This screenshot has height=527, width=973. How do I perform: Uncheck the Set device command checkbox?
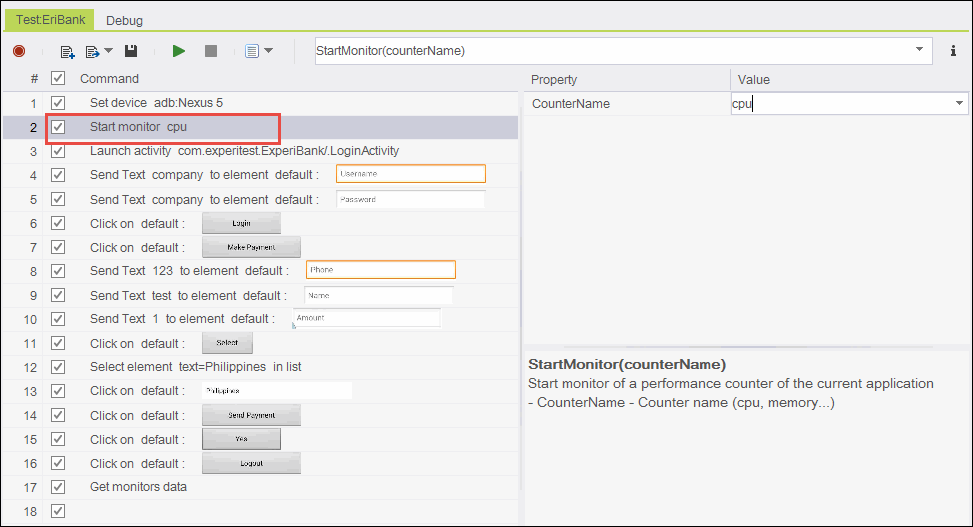tap(58, 103)
